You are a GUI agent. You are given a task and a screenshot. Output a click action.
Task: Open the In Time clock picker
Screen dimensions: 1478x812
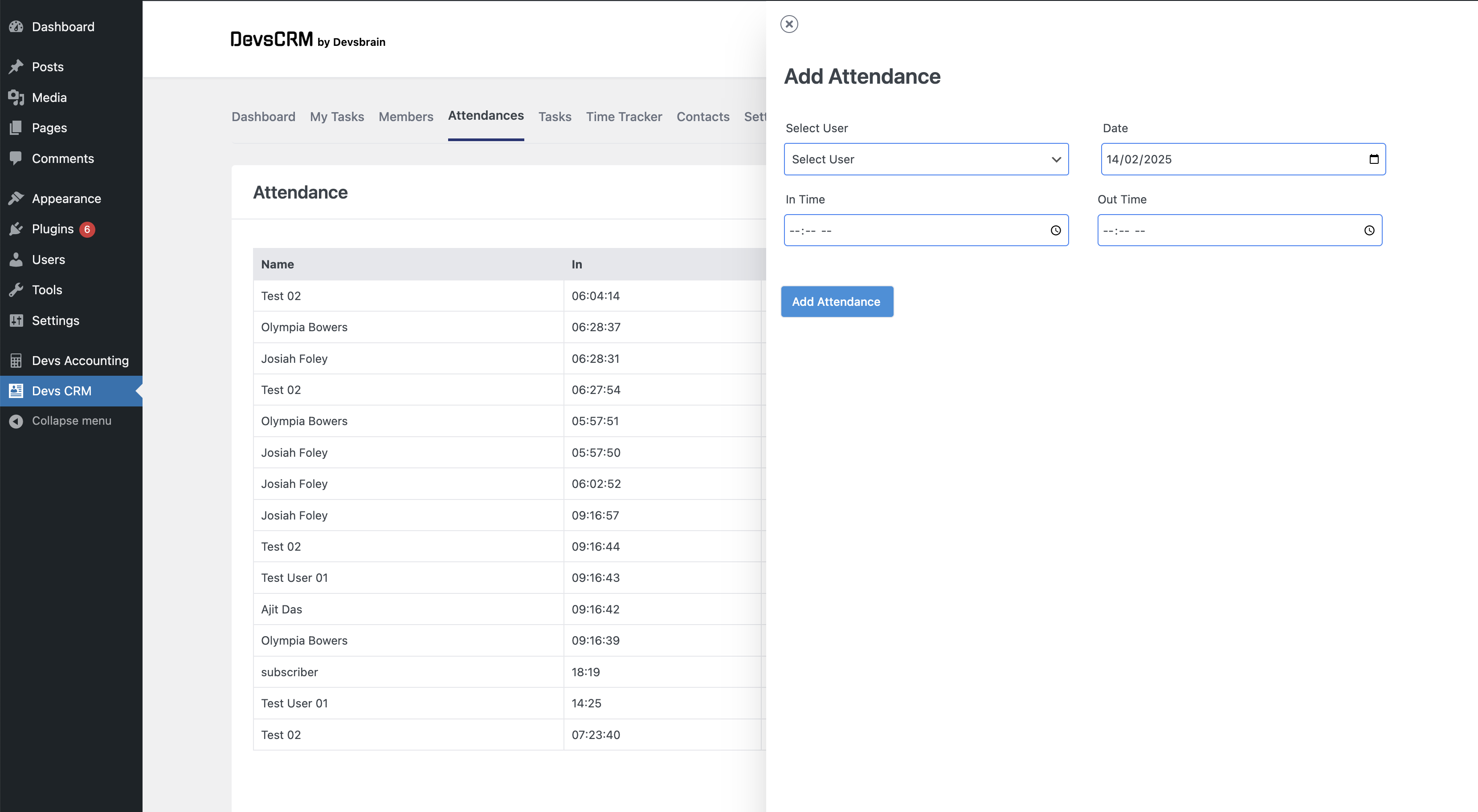1056,231
